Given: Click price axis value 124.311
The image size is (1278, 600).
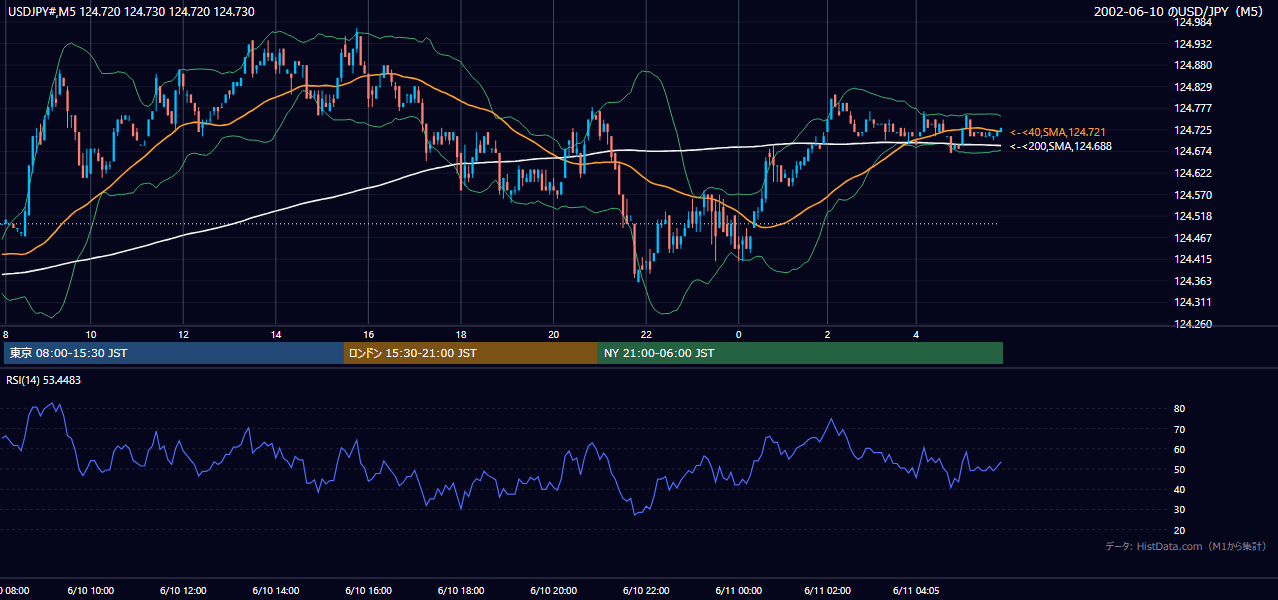Looking at the screenshot, I should click(x=1193, y=302).
